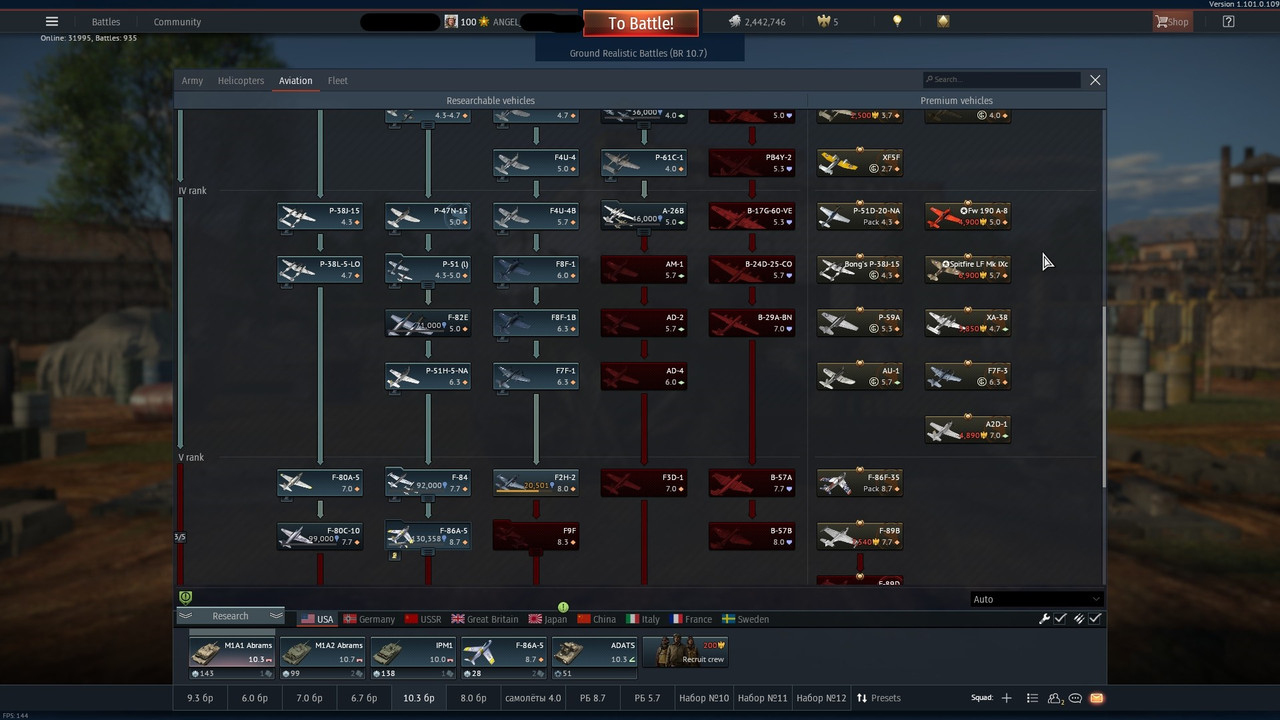Select the XF5F premium aircraft
The height and width of the screenshot is (720, 1280).
pos(860,163)
